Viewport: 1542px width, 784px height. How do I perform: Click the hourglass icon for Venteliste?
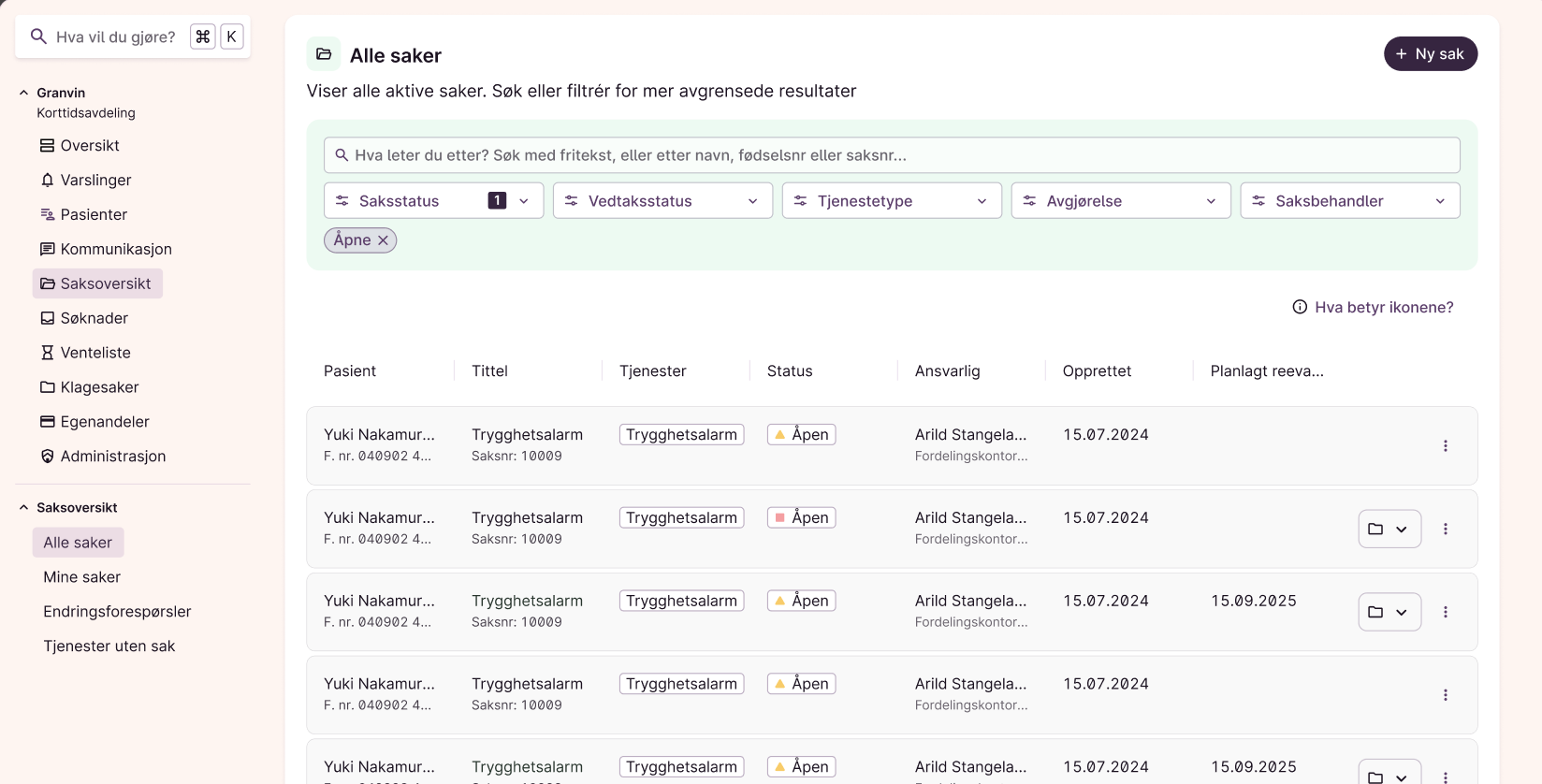click(47, 353)
